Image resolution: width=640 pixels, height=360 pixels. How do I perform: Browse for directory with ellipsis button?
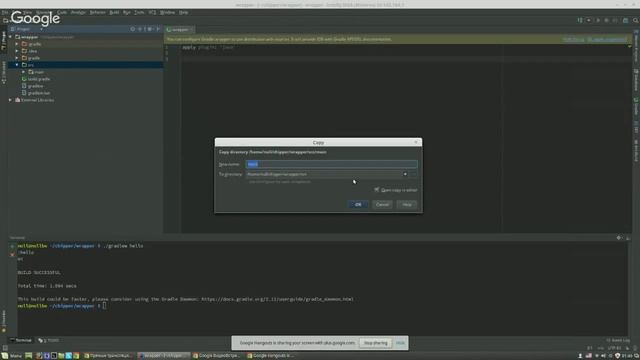coord(413,174)
